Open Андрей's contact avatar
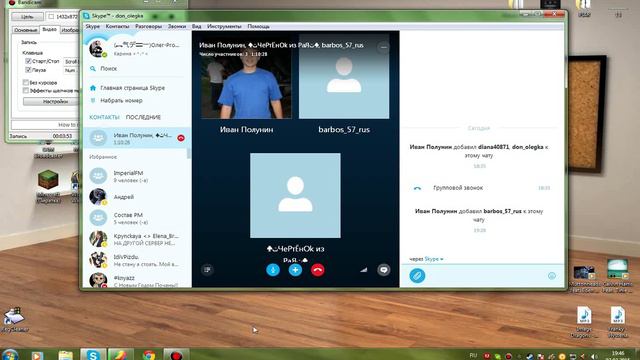Image resolution: width=640 pixels, height=360 pixels. pos(98,197)
